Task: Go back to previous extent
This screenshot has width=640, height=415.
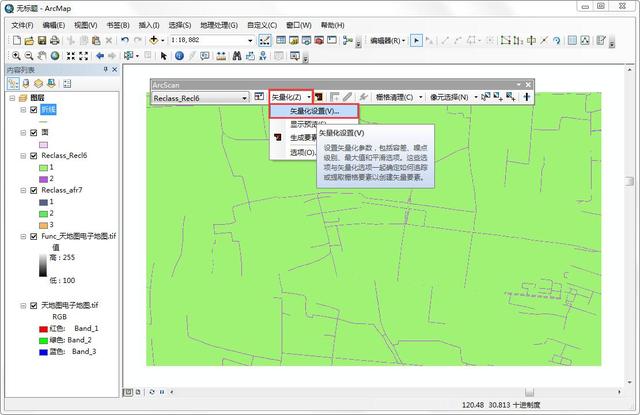Action: [x=100, y=56]
